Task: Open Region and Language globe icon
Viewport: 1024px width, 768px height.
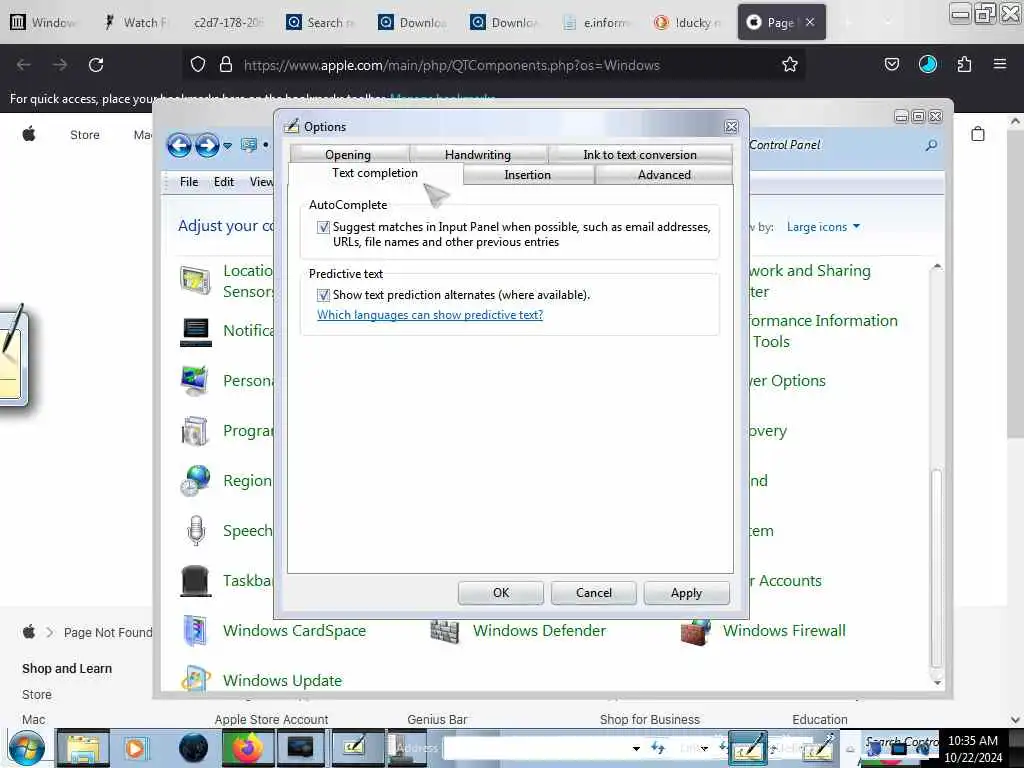Action: pos(195,481)
